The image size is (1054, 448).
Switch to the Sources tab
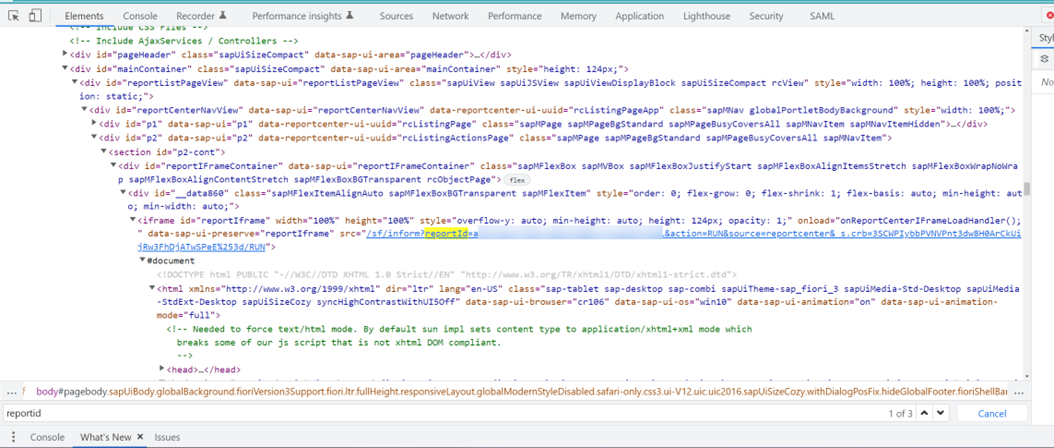pos(396,16)
